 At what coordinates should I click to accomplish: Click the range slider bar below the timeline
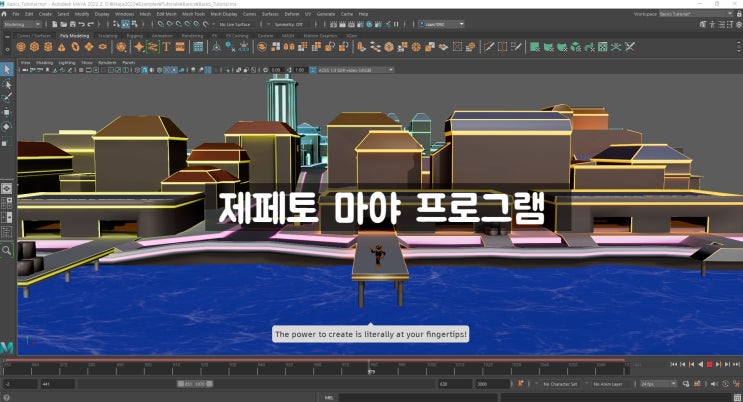195,384
